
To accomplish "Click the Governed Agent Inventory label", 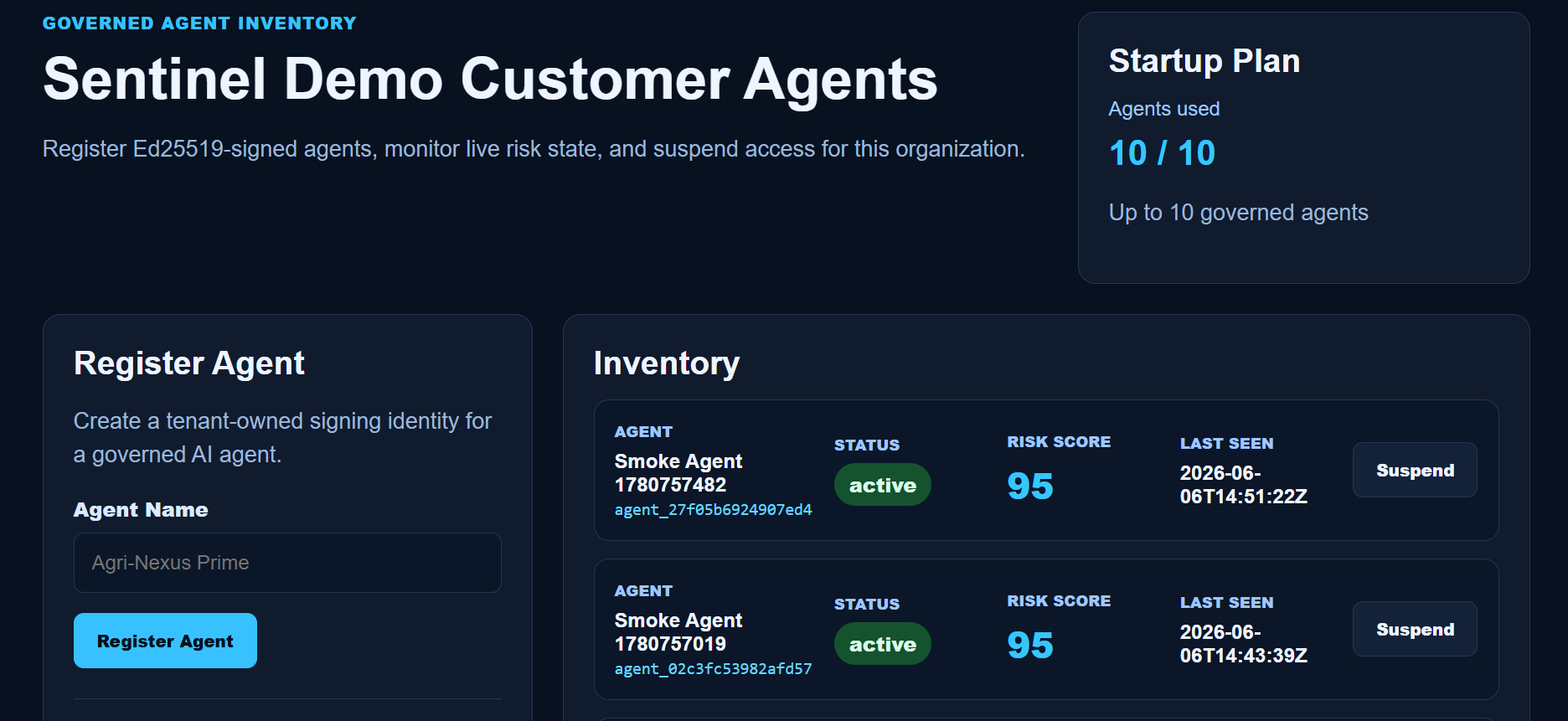I will click(x=199, y=23).
